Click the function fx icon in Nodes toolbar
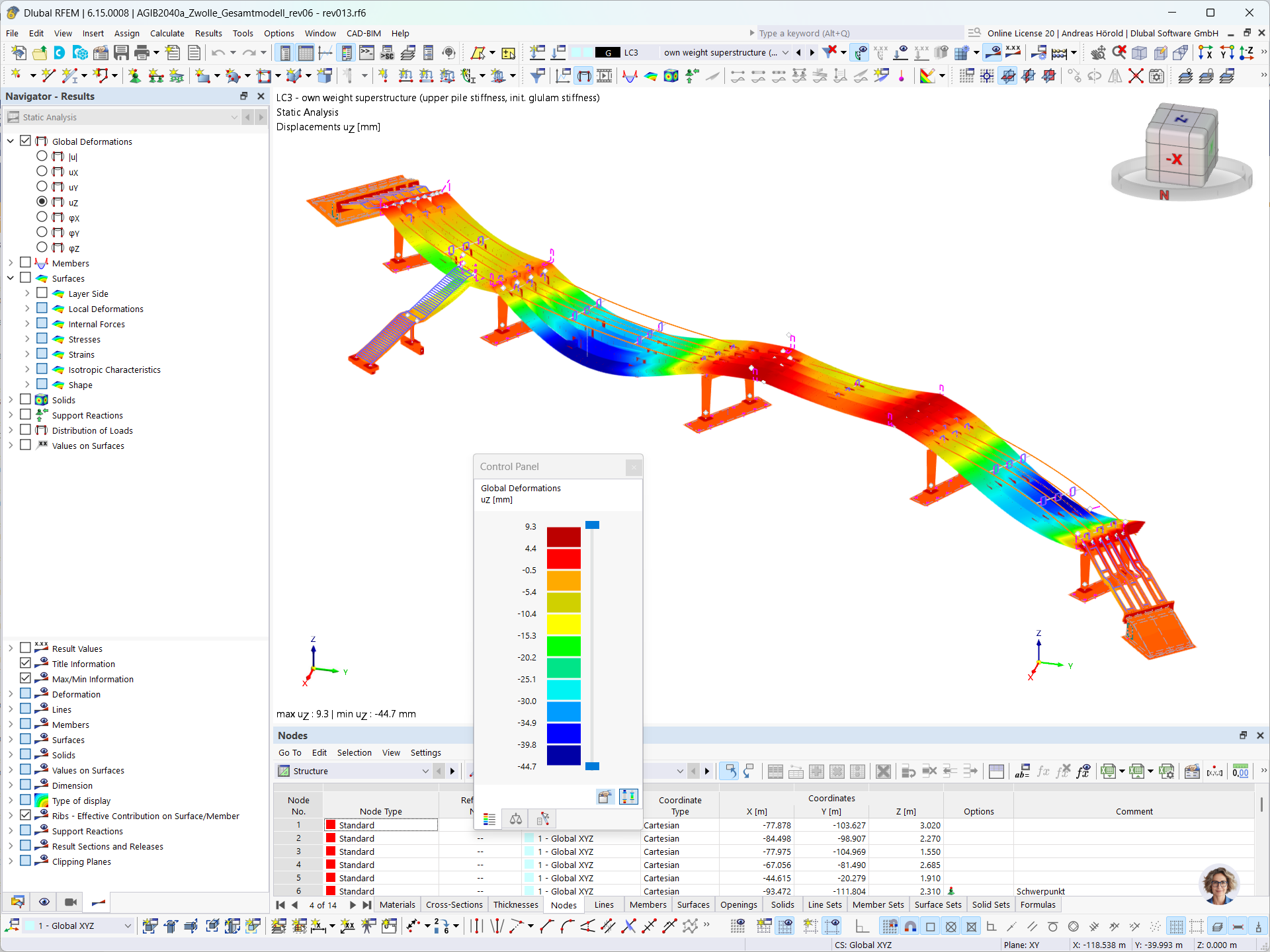 click(x=1043, y=772)
